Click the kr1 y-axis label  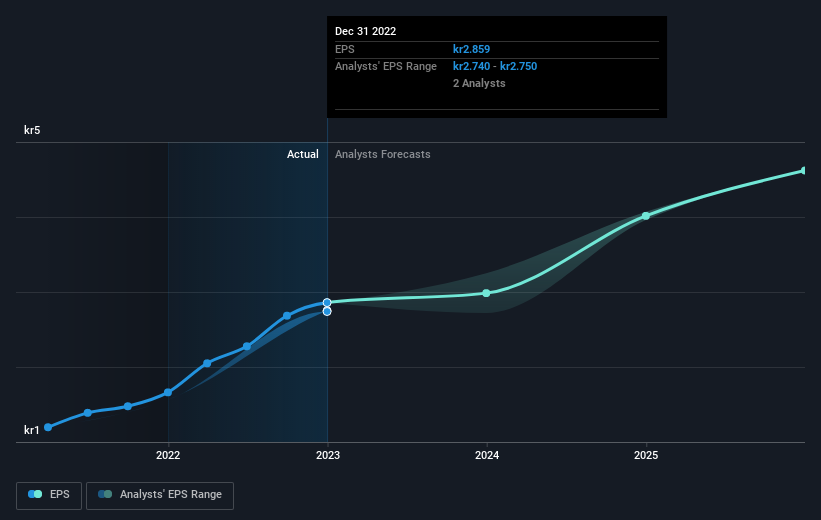point(31,430)
